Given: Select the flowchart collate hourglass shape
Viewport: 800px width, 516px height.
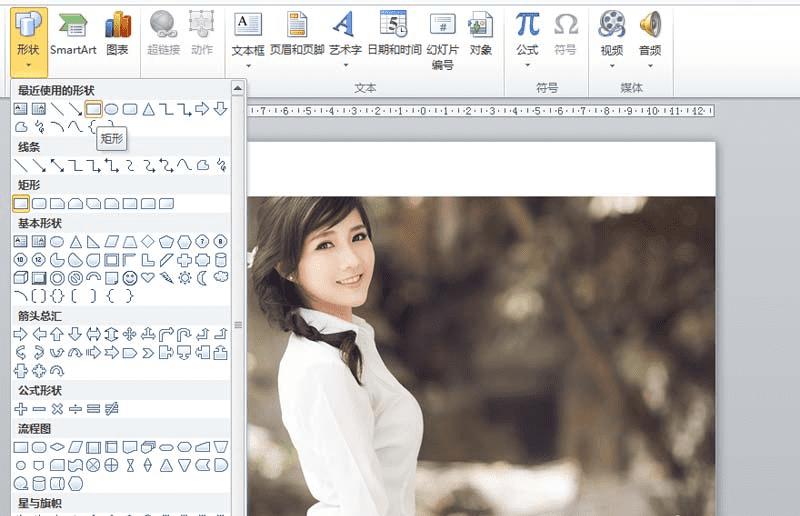Looking at the screenshot, I should pos(130,465).
